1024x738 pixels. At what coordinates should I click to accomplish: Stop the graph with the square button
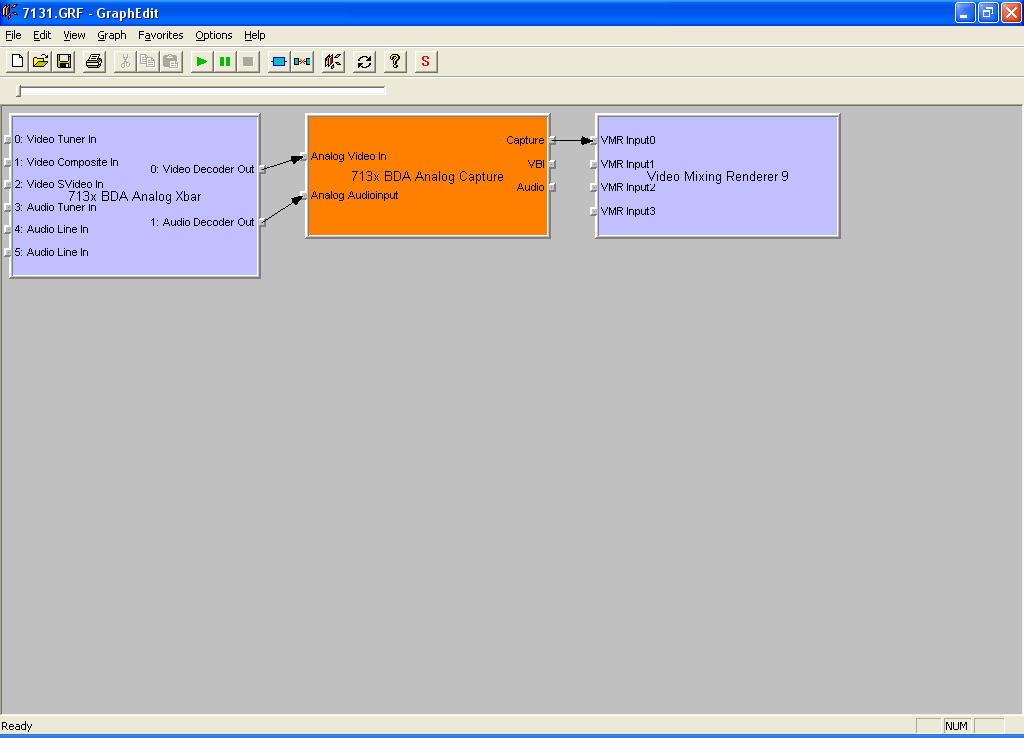pos(248,61)
